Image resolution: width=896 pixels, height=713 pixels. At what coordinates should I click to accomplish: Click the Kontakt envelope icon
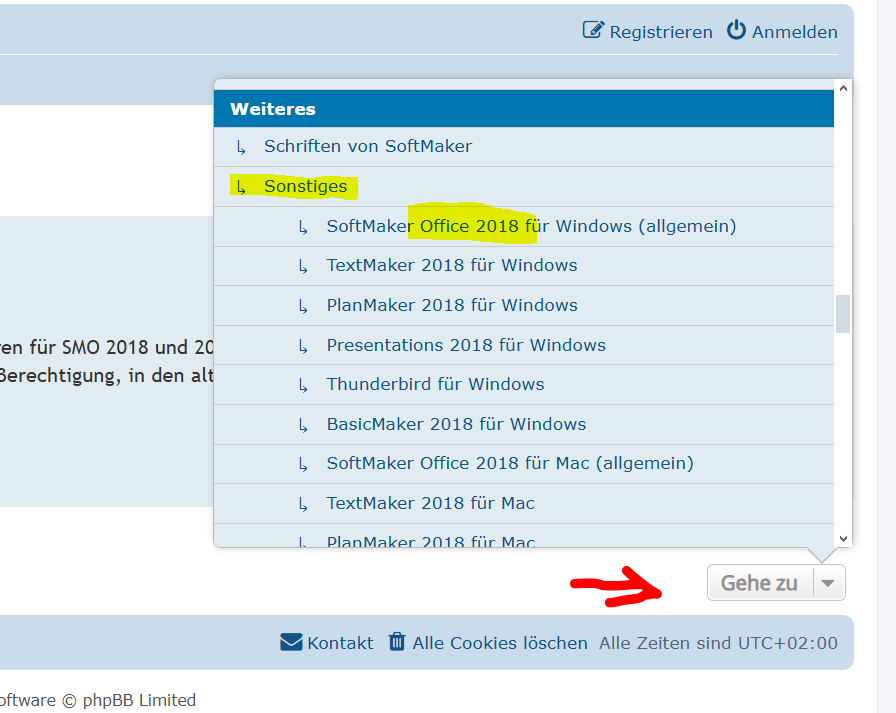point(291,642)
